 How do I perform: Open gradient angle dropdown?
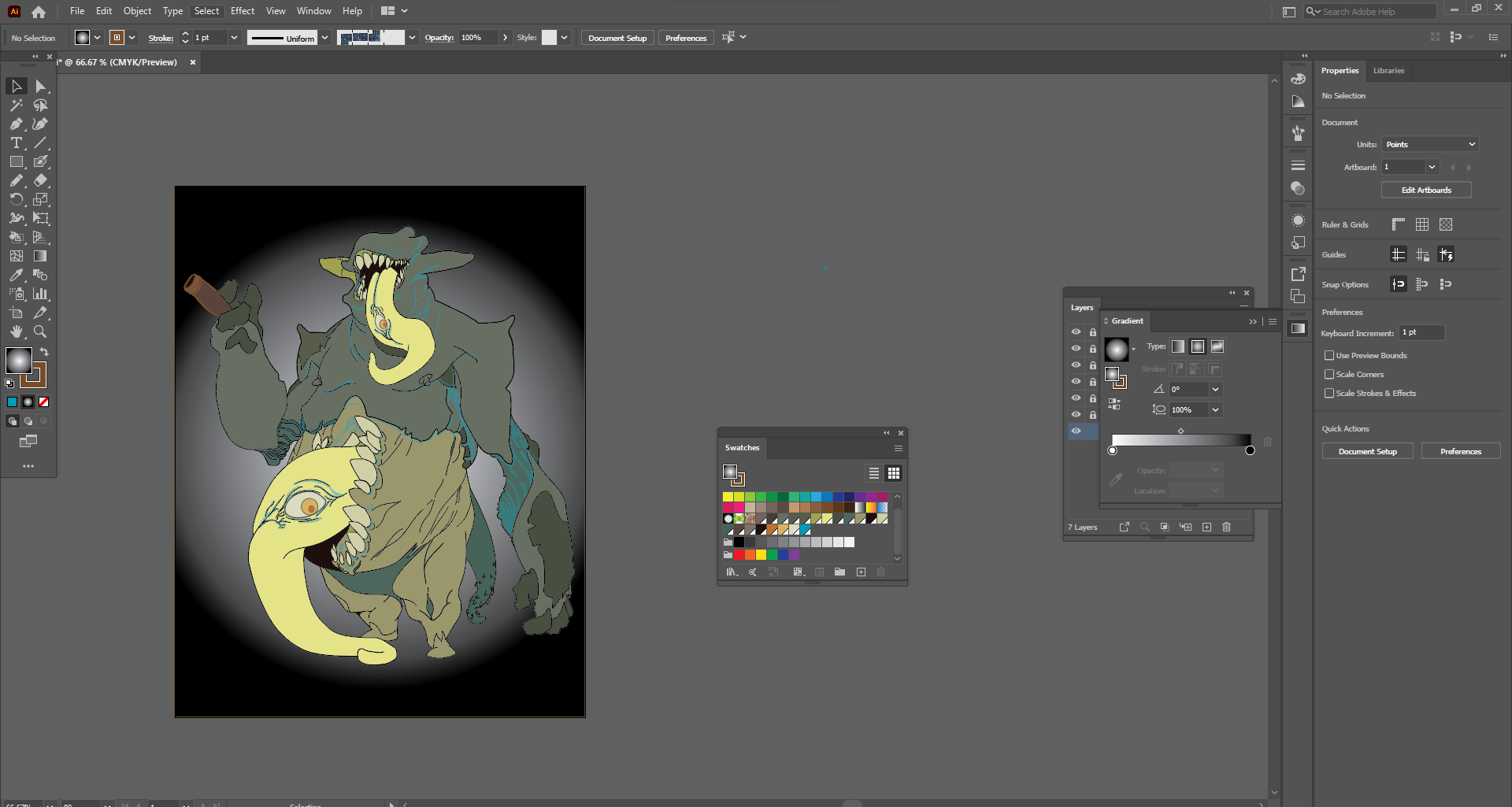(1215, 389)
